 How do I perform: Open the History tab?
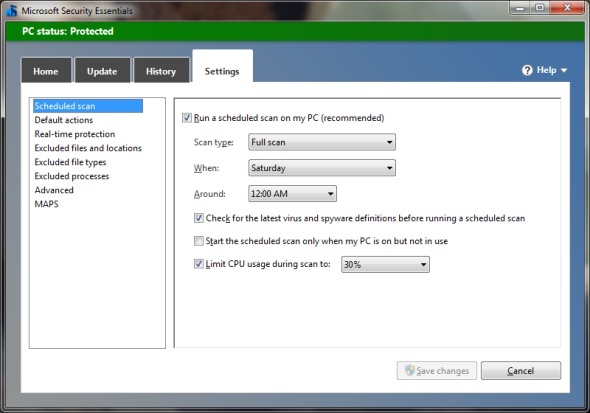[x=161, y=70]
